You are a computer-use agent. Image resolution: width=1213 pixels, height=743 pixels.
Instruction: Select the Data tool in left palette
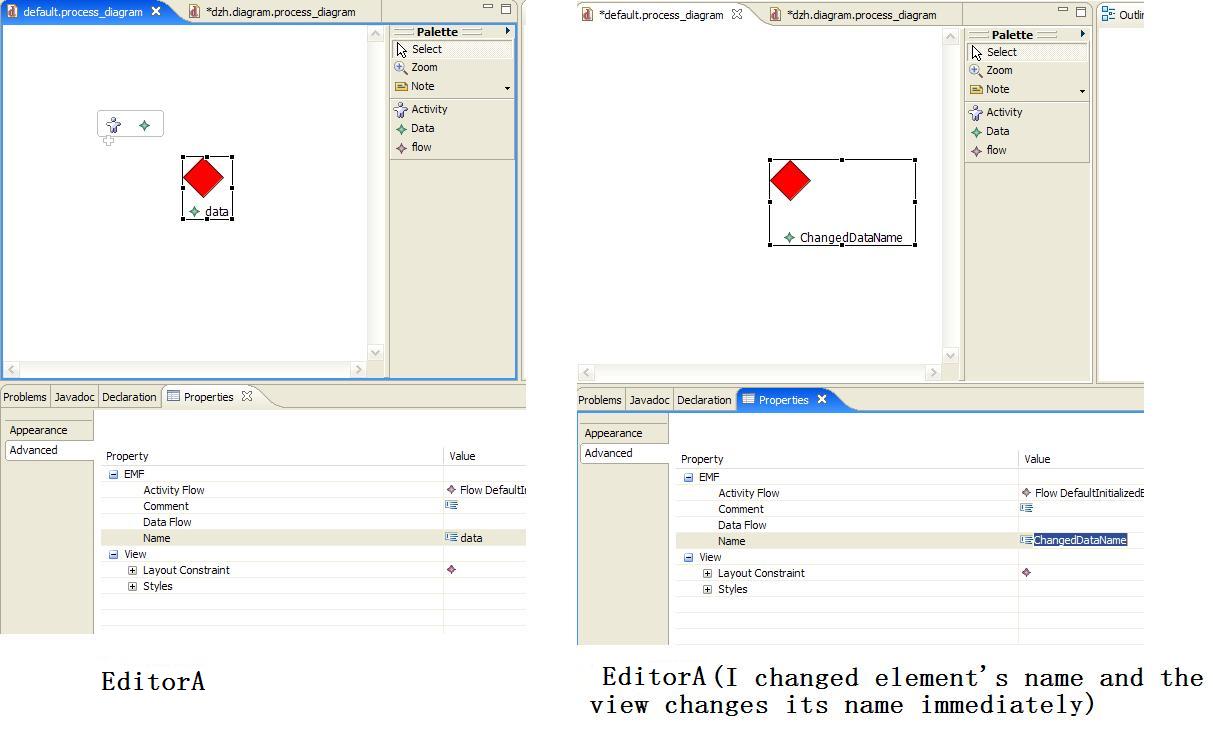415,129
